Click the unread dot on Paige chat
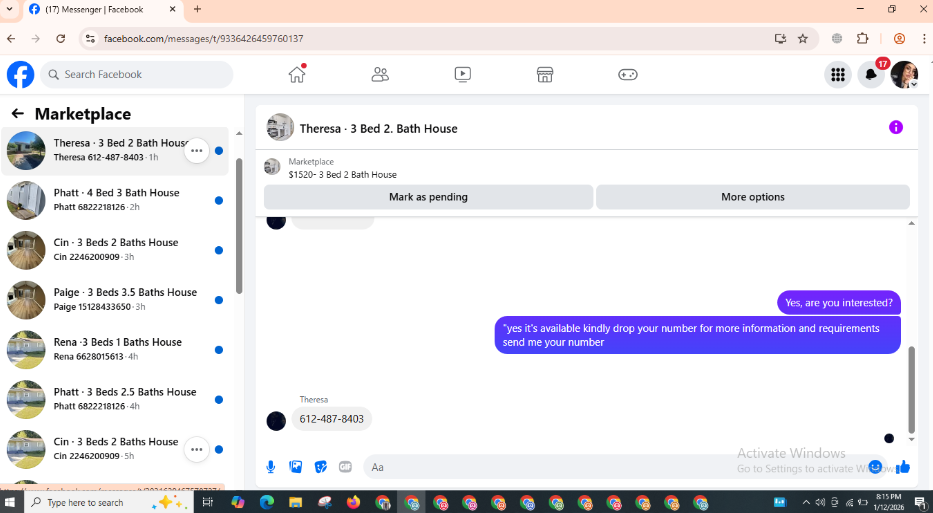Viewport: 933px width, 513px height. pyautogui.click(x=219, y=300)
